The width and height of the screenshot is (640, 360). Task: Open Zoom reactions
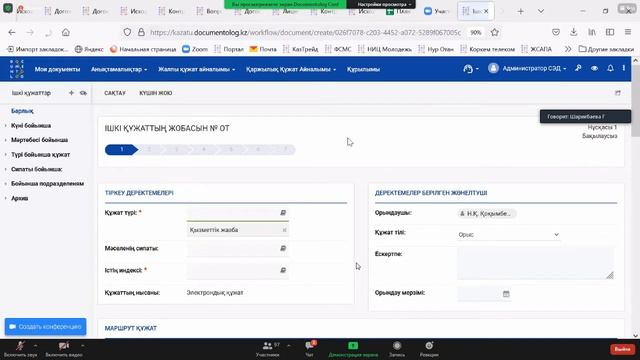[429, 349]
